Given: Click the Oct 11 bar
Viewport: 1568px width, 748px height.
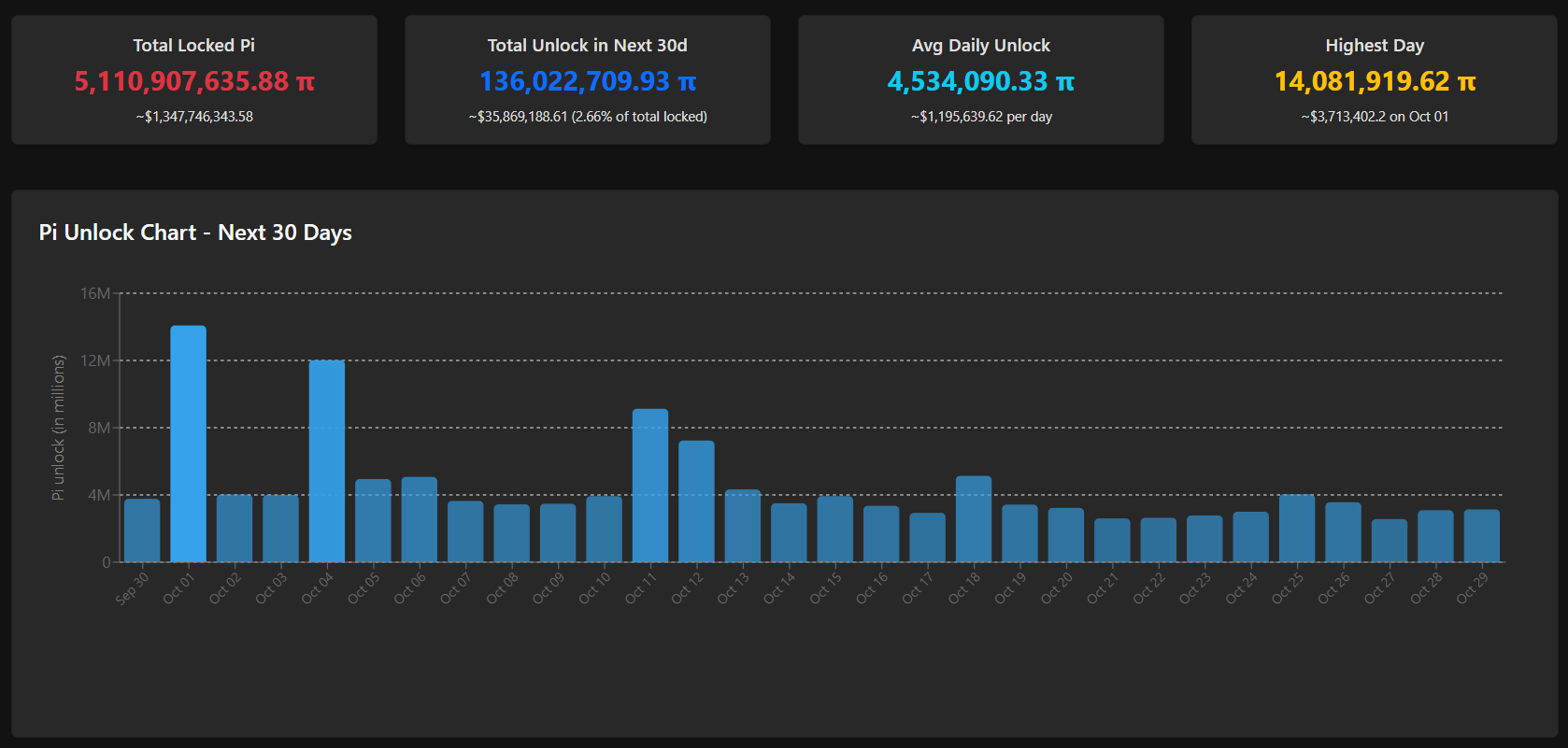Looking at the screenshot, I should pyautogui.click(x=649, y=486).
